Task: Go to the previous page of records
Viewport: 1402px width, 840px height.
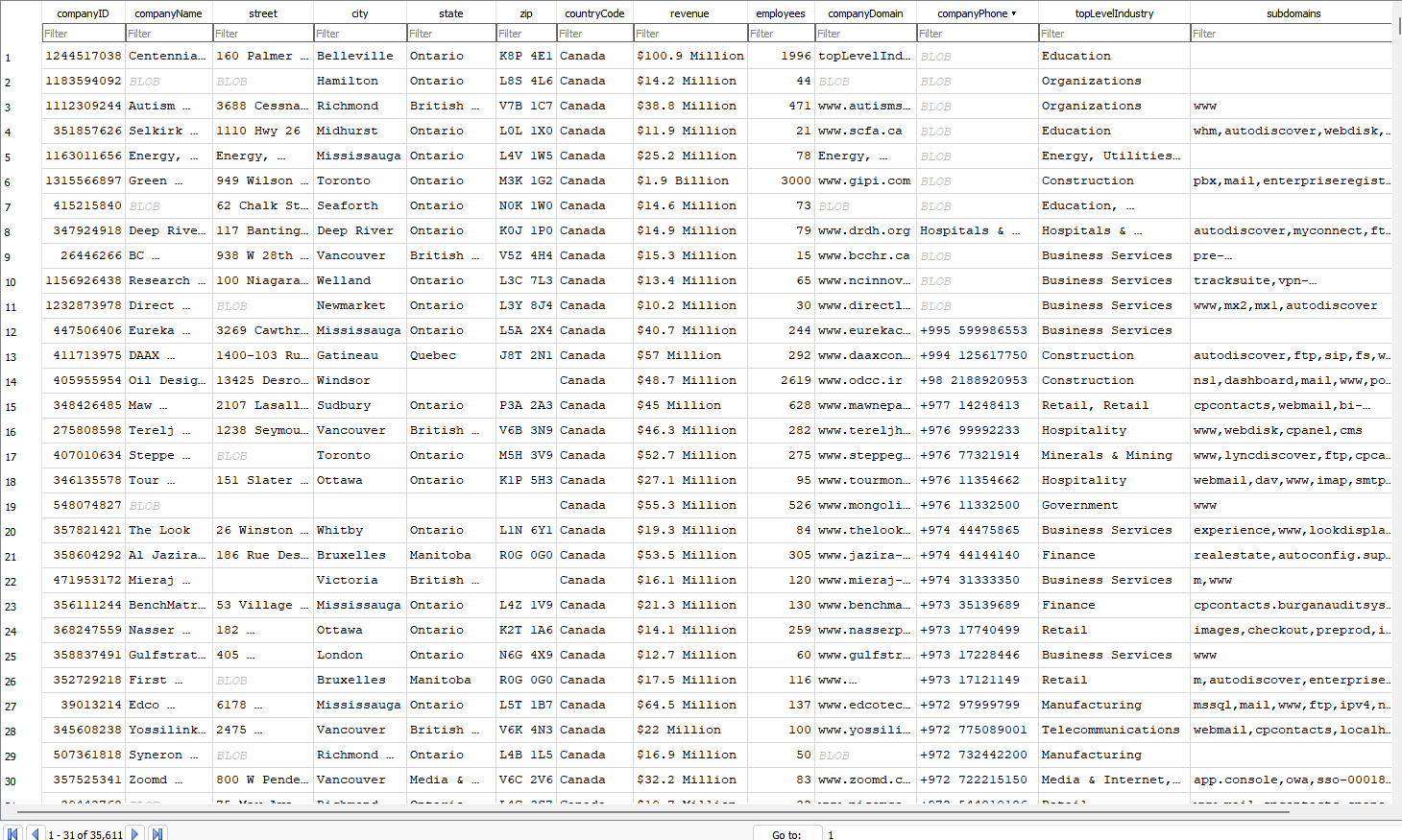Action: [36, 834]
